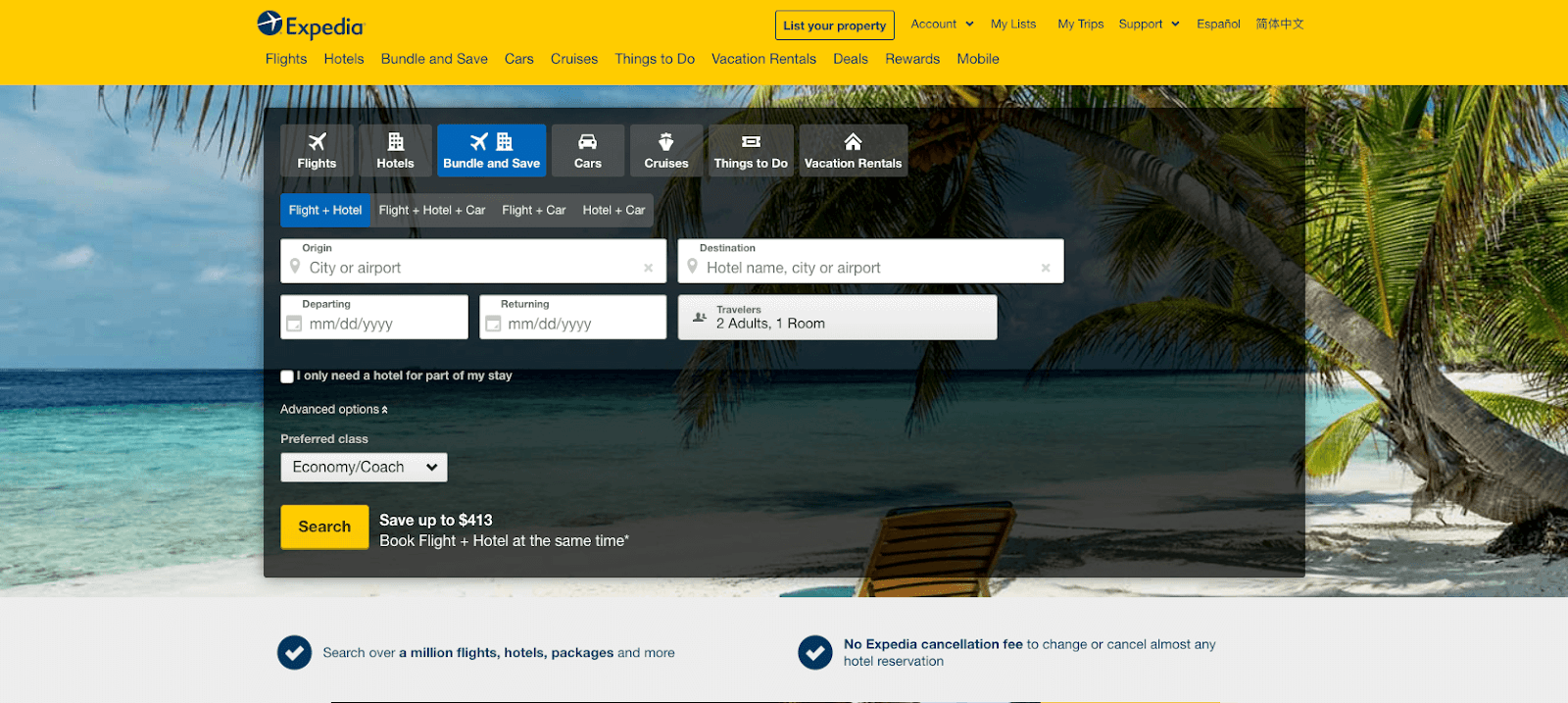Click the calendar icon in the Departing field
The height and width of the screenshot is (703, 1568).
point(294,324)
